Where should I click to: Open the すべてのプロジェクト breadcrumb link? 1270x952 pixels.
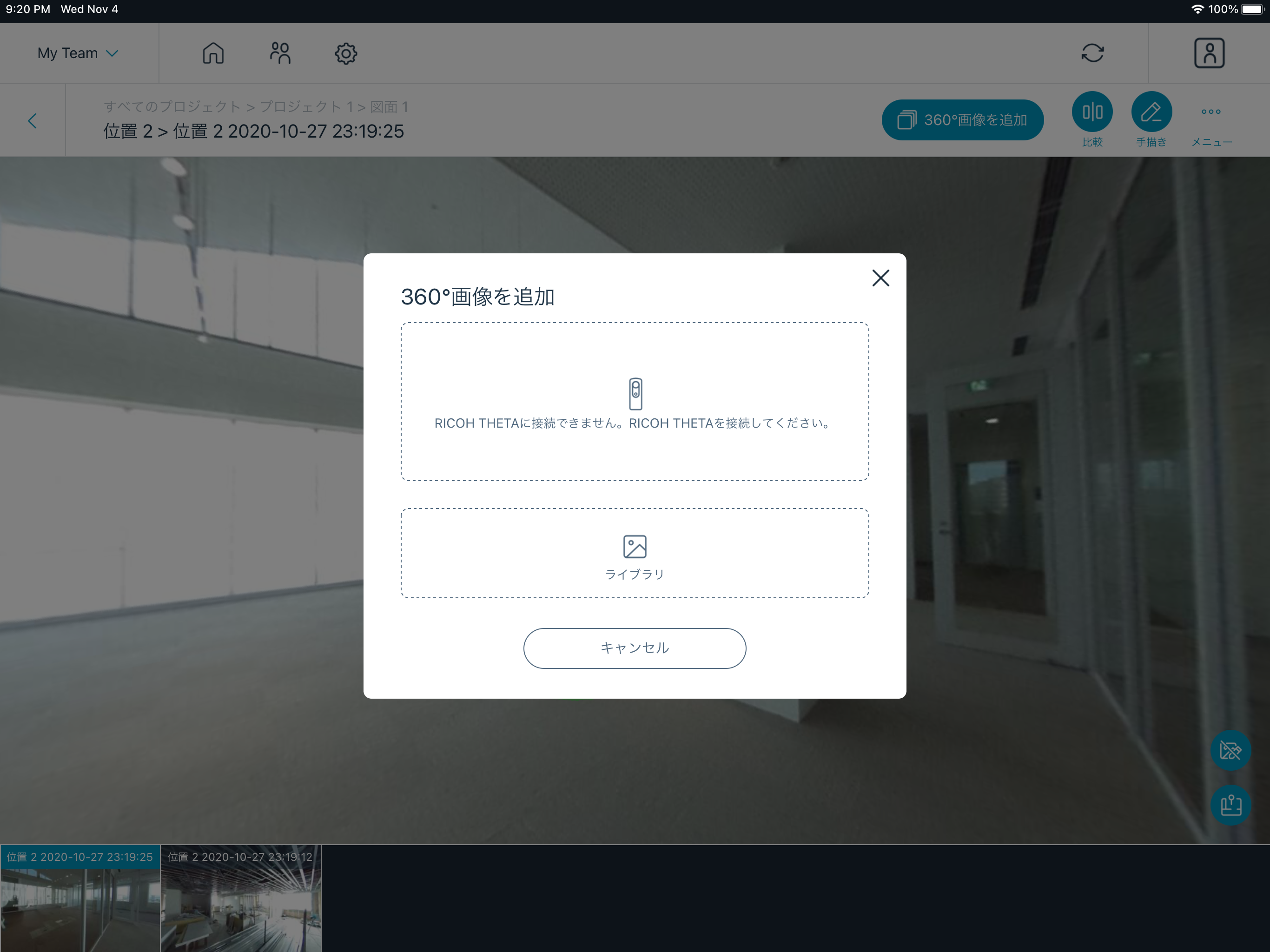click(x=172, y=107)
